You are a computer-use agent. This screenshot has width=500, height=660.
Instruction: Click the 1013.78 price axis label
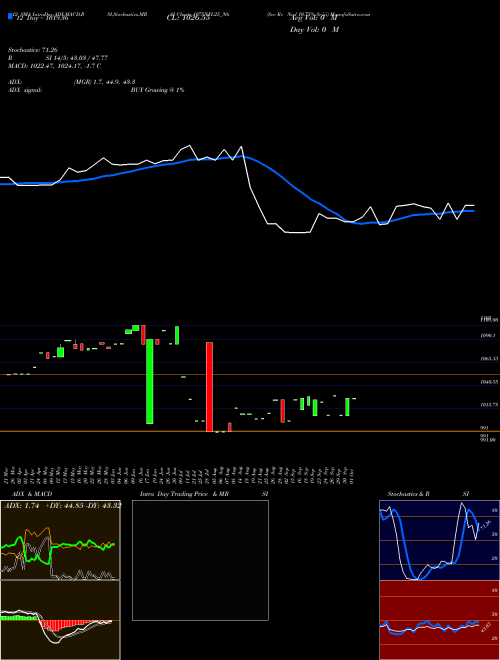coord(489,405)
